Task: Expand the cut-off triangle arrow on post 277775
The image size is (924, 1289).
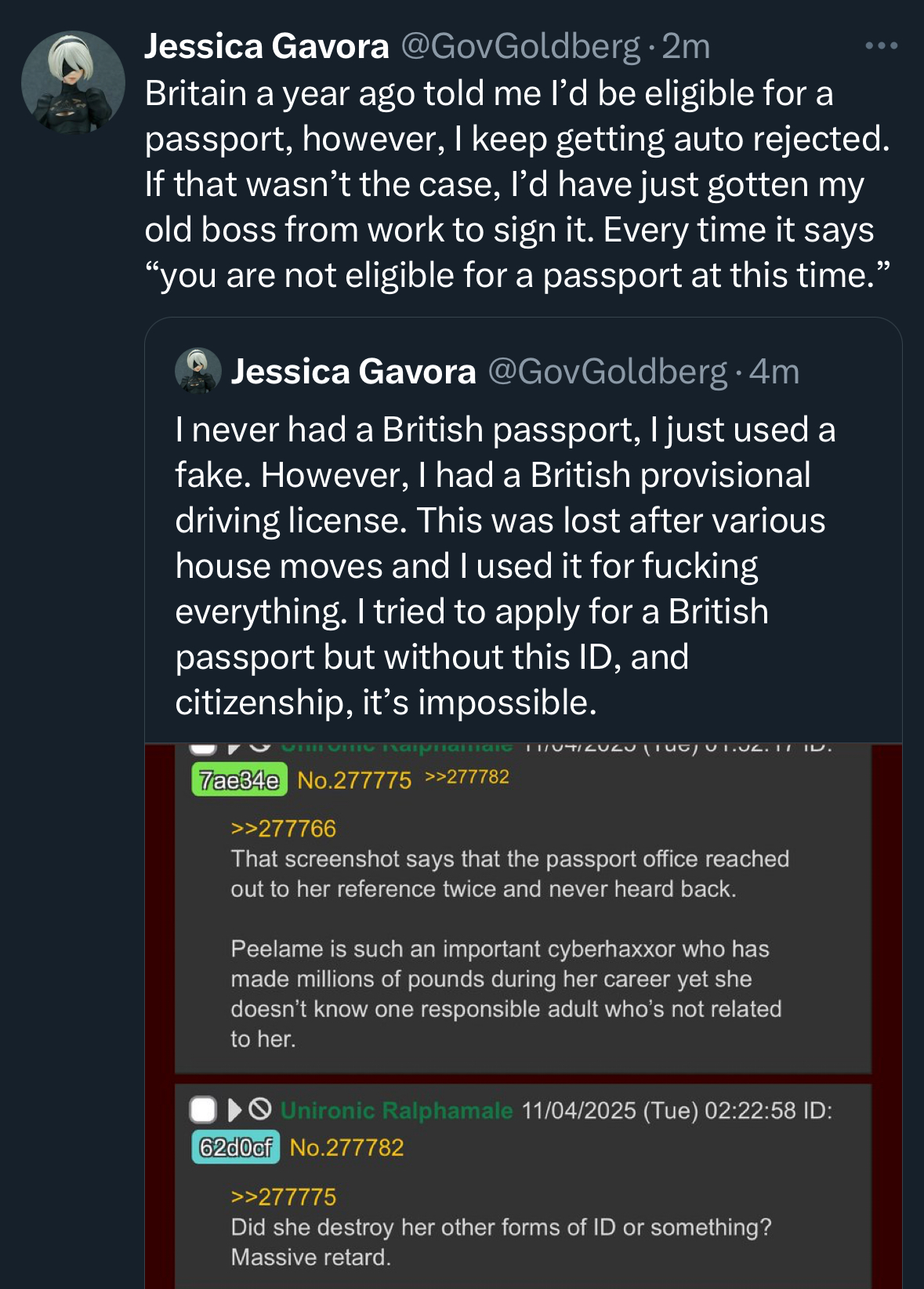Action: click(x=234, y=747)
